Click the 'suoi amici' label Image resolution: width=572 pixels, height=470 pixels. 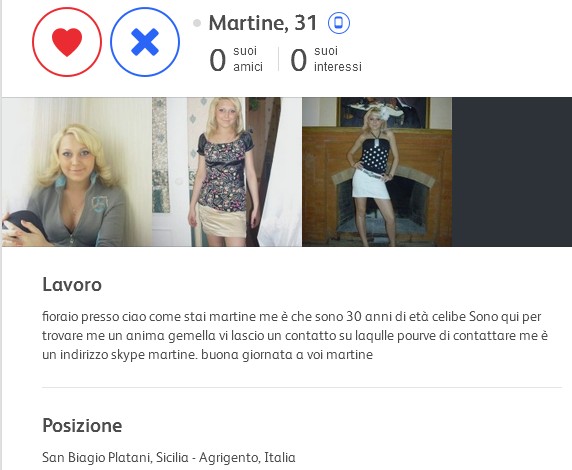coord(248,59)
